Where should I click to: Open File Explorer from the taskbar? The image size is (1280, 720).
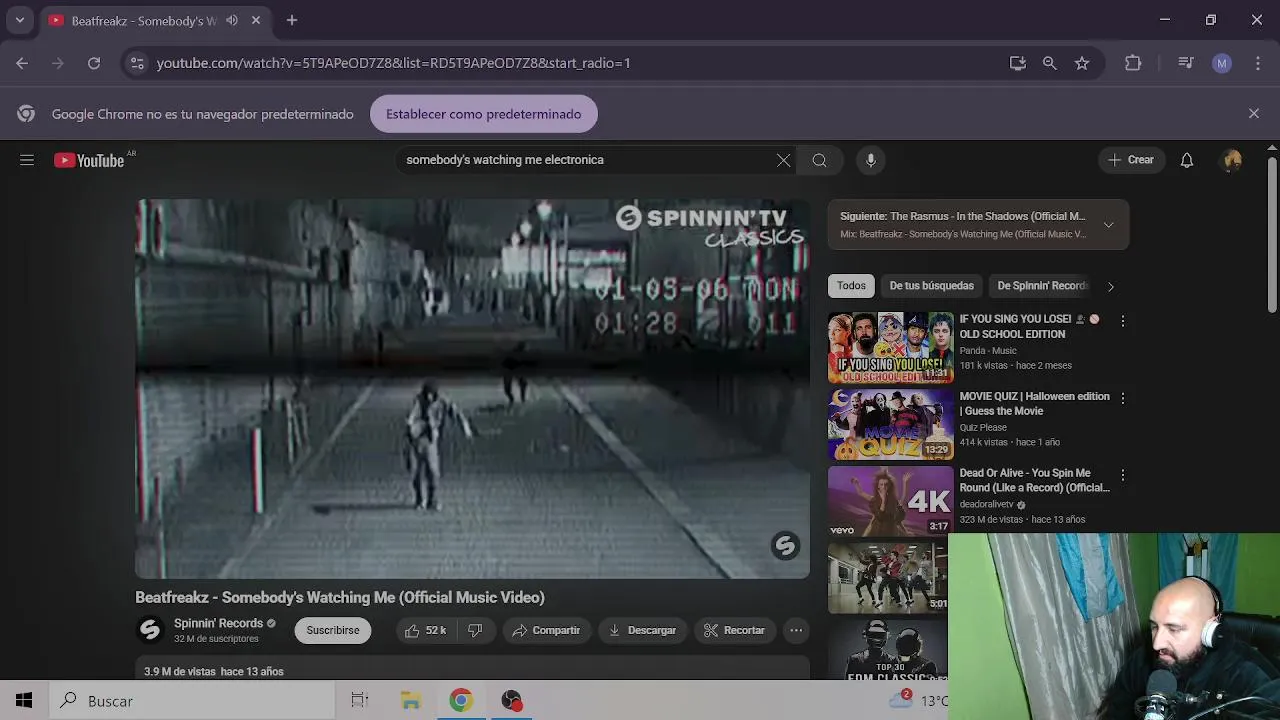tap(411, 701)
